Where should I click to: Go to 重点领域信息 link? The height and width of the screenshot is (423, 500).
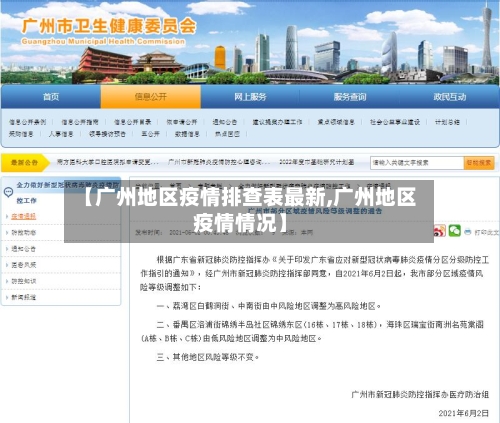point(336,122)
